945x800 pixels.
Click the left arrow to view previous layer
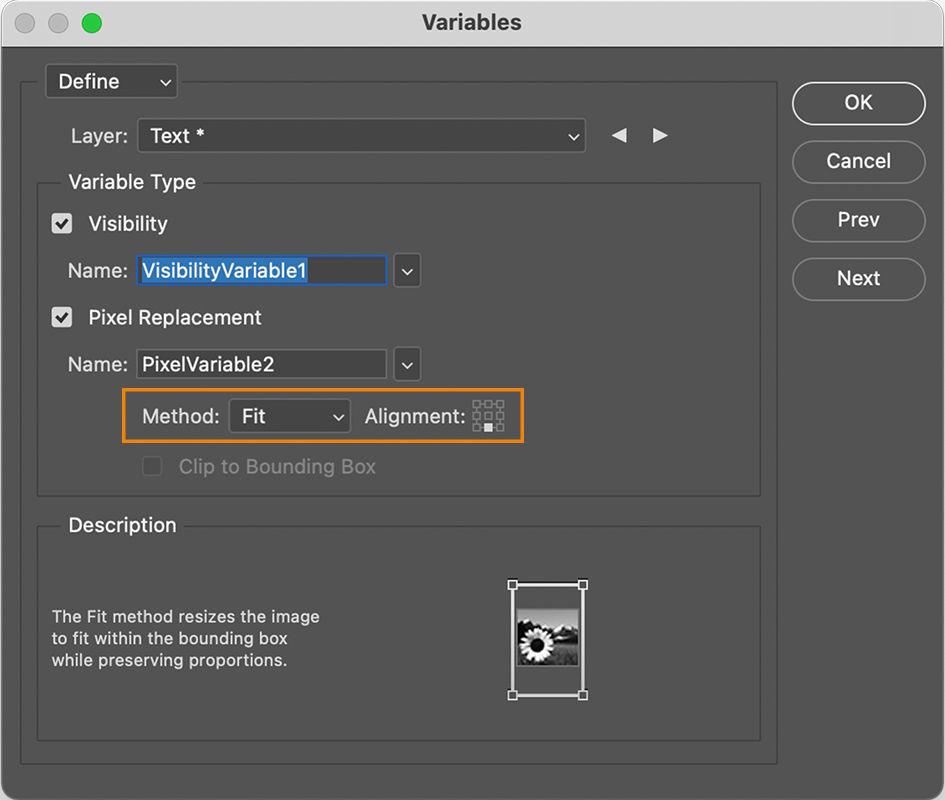619,135
